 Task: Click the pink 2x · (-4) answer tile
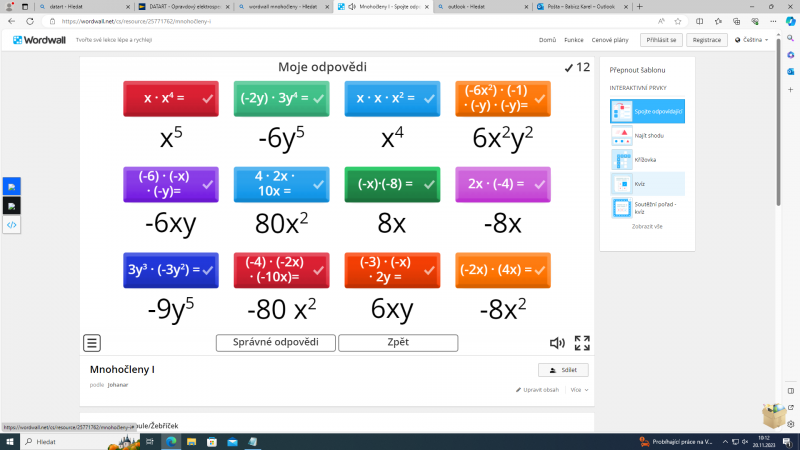tap(502, 184)
